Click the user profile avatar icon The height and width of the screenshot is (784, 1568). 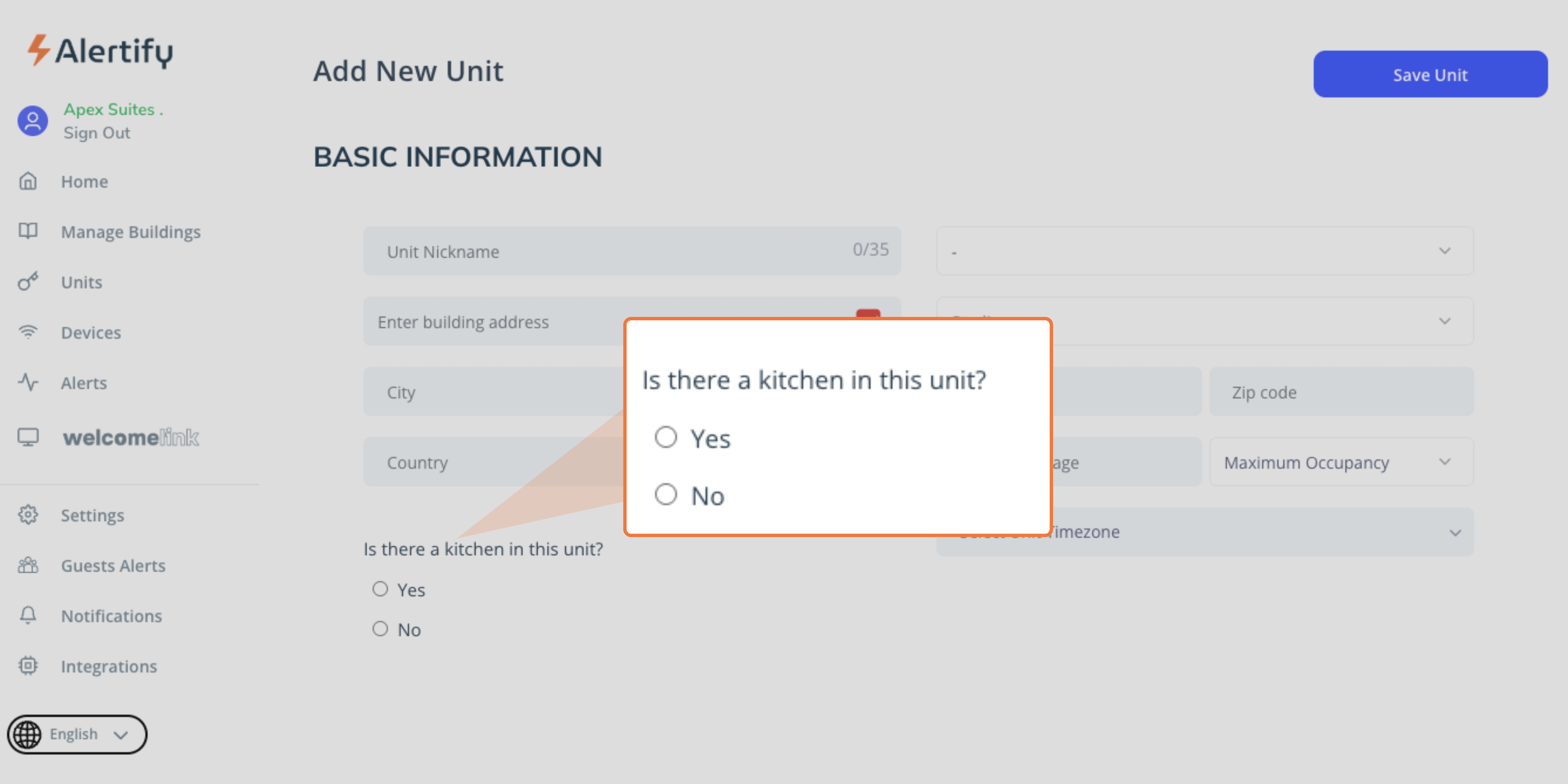click(x=33, y=121)
